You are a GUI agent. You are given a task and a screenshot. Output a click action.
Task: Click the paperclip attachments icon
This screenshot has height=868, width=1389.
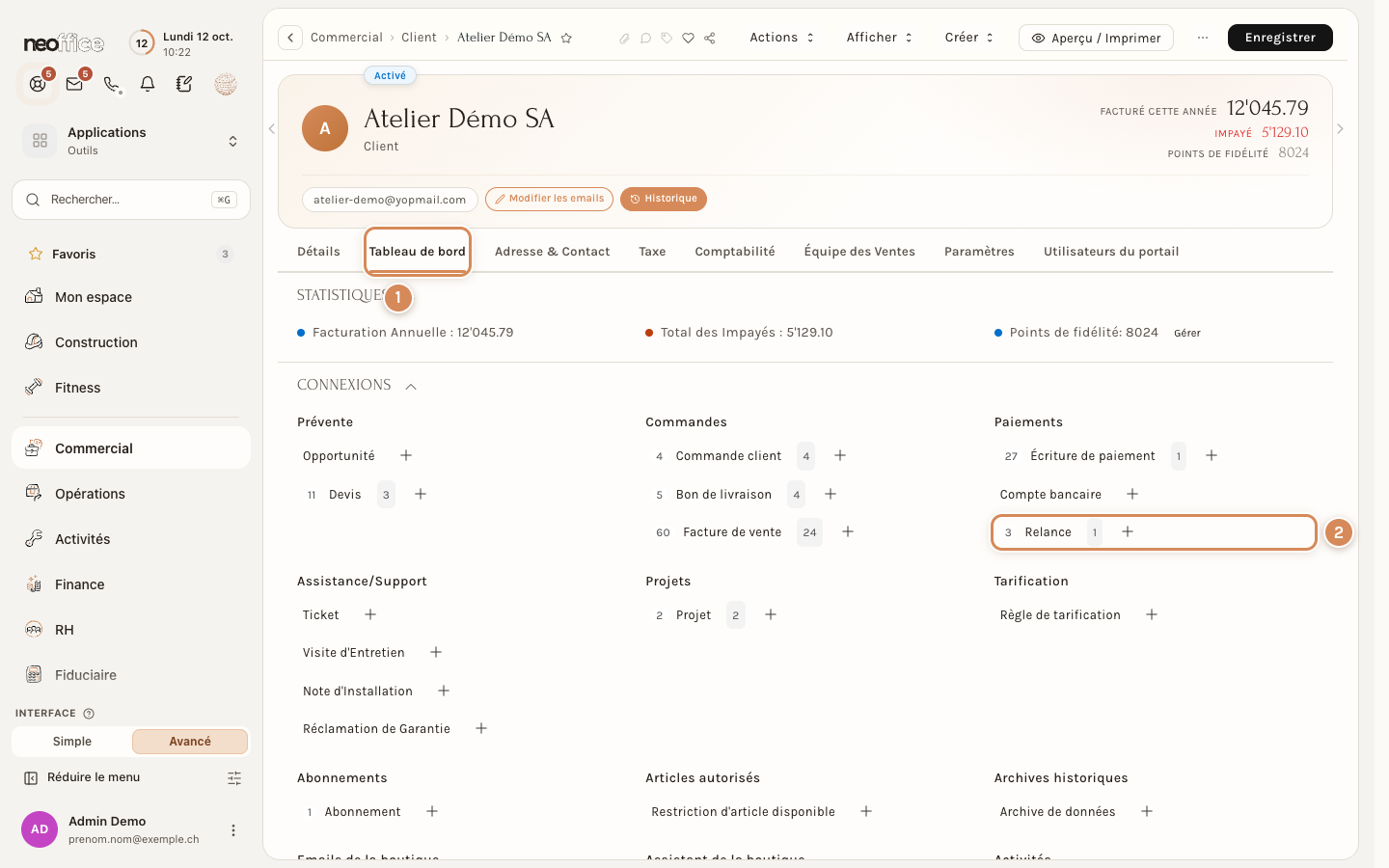[x=624, y=39]
